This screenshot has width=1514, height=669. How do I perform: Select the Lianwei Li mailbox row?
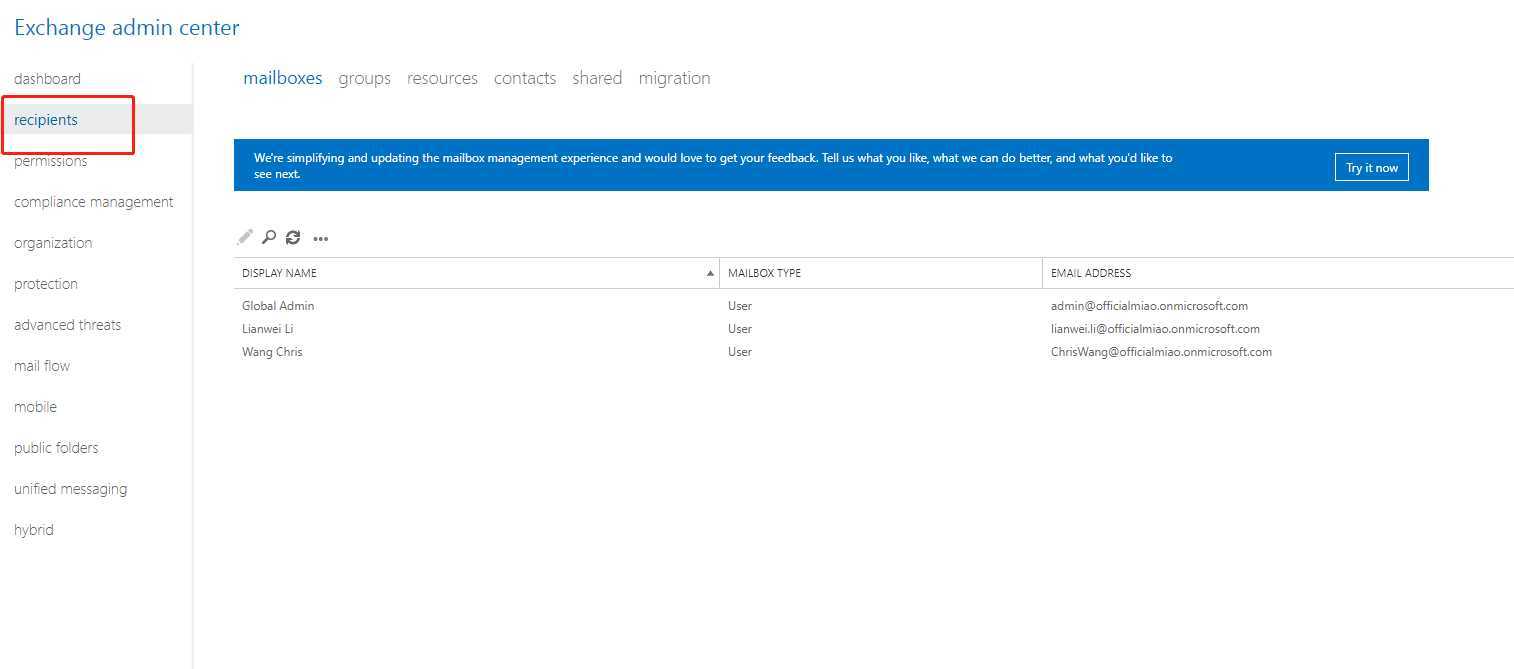(873, 329)
